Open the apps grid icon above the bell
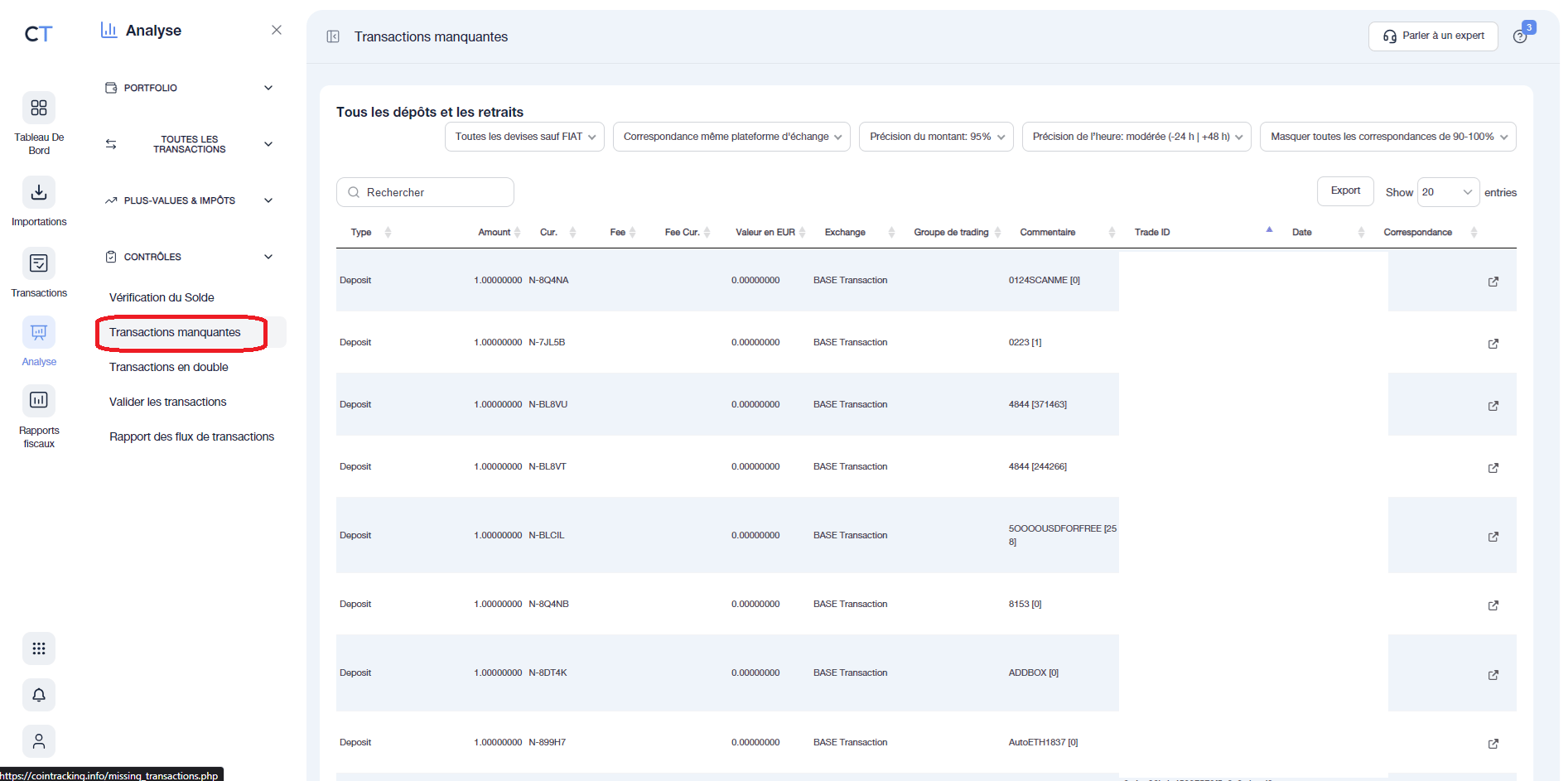This screenshot has height=781, width=1568. (x=38, y=648)
